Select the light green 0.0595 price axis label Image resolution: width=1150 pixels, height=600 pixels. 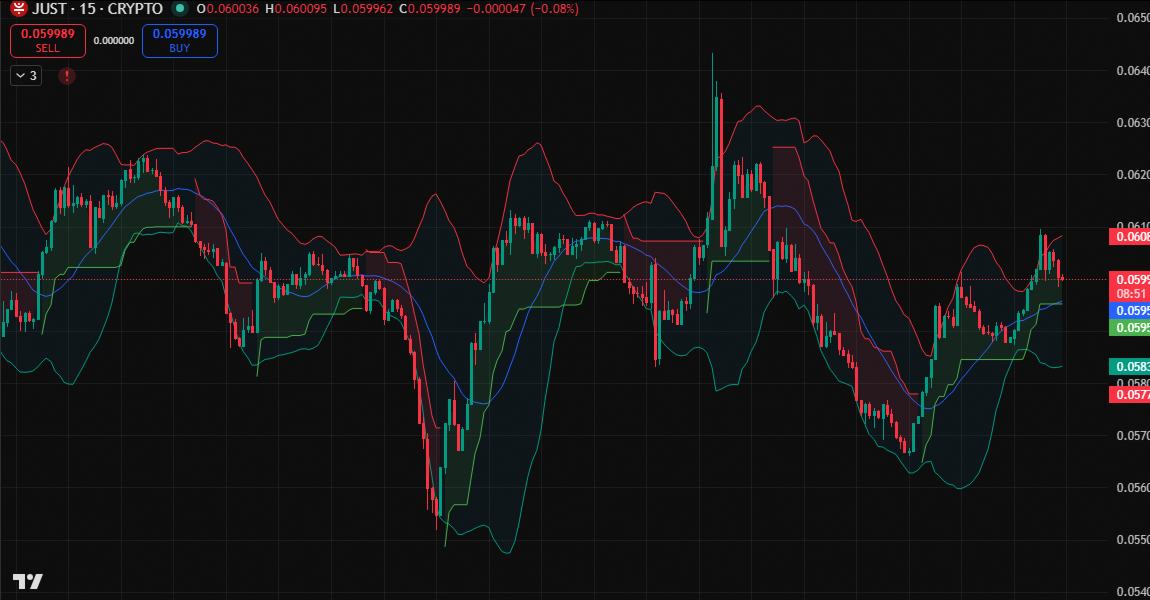(x=1130, y=327)
